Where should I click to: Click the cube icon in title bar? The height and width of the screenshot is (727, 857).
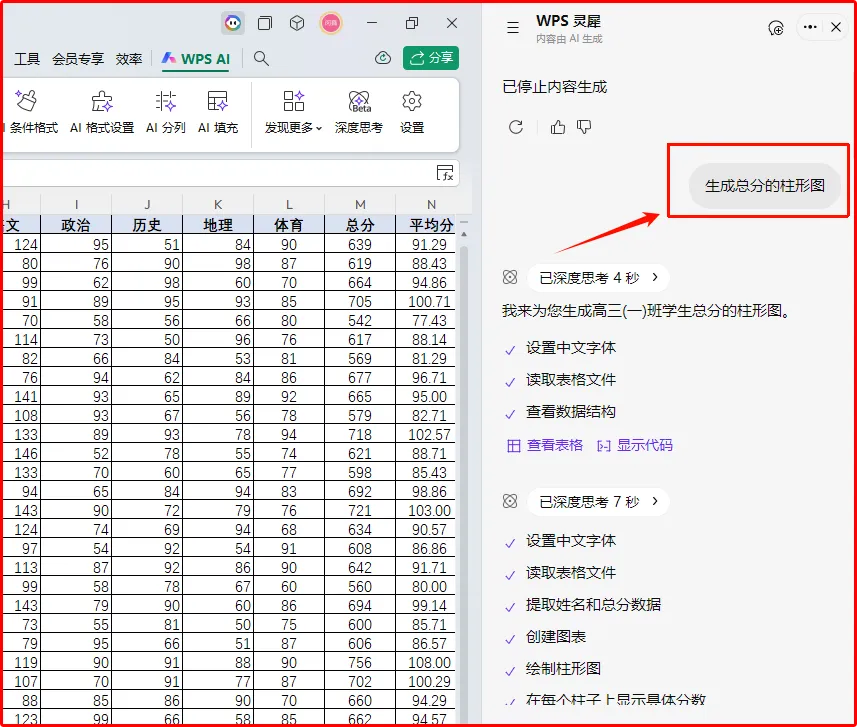pyautogui.click(x=297, y=23)
